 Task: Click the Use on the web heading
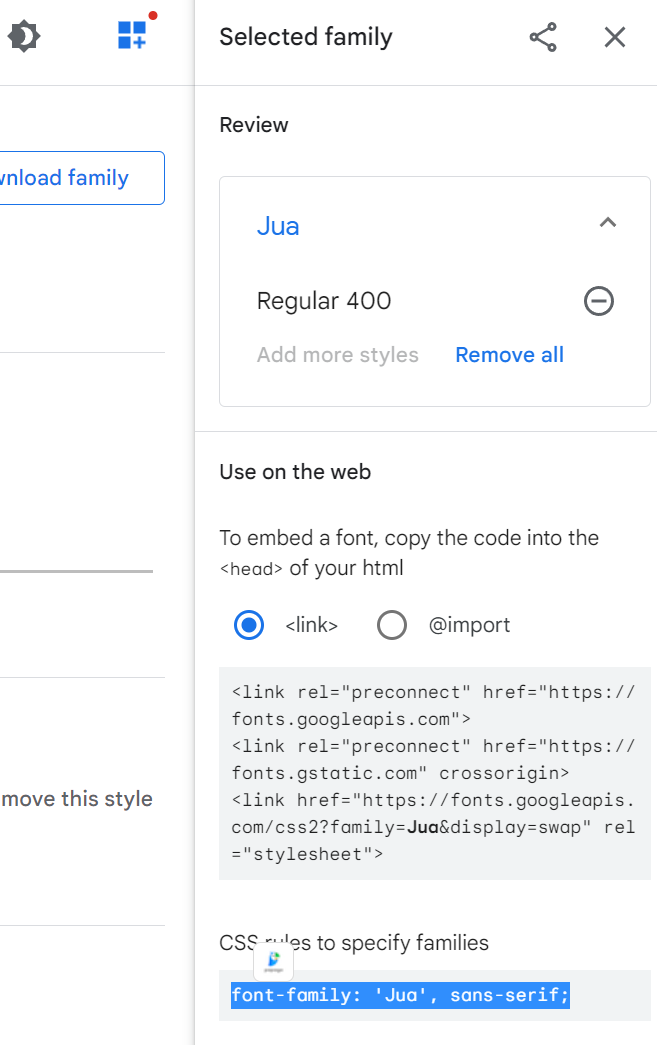point(295,472)
